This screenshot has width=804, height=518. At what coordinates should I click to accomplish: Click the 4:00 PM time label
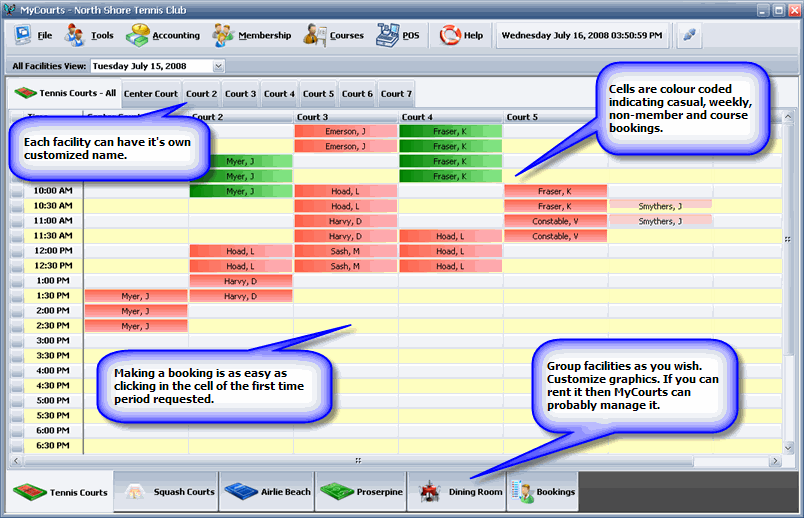coord(53,370)
